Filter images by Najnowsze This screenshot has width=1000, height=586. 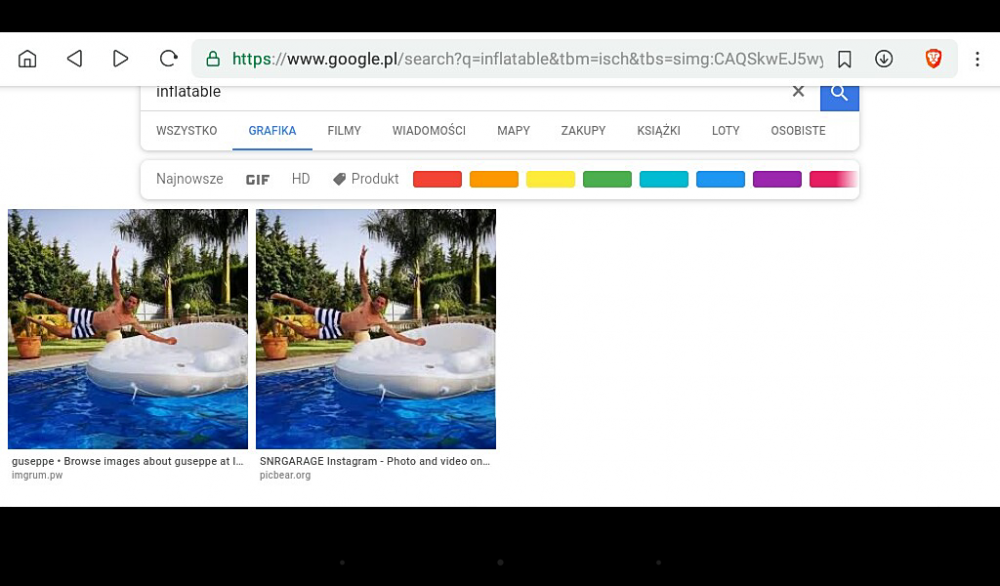pos(189,179)
